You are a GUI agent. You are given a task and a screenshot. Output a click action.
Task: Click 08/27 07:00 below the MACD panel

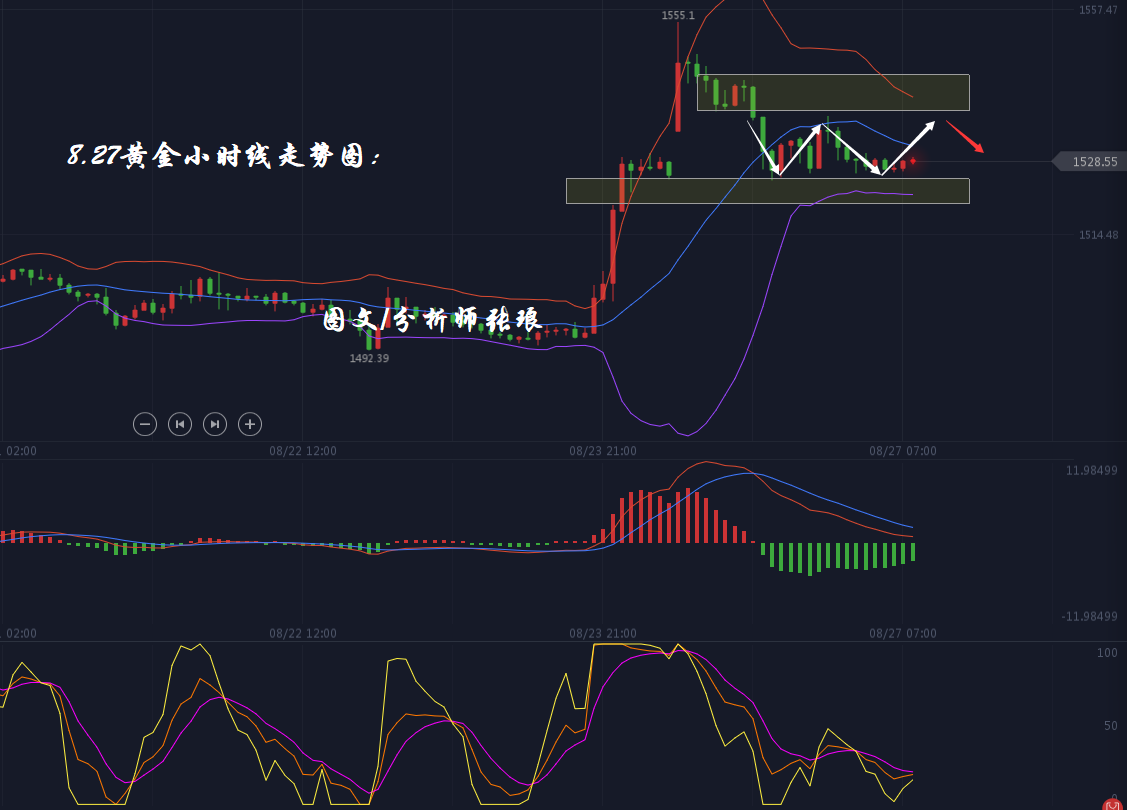pos(903,633)
